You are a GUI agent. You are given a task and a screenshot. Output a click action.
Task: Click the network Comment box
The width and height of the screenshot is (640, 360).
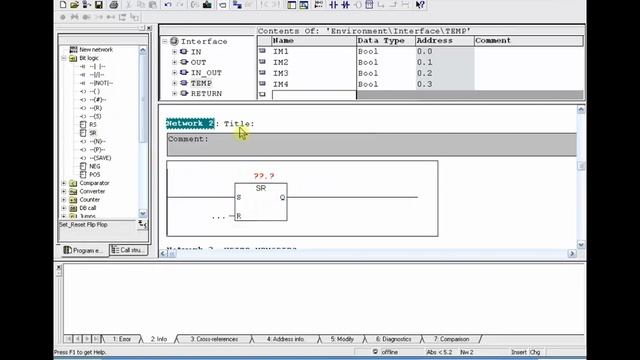[x=372, y=144]
